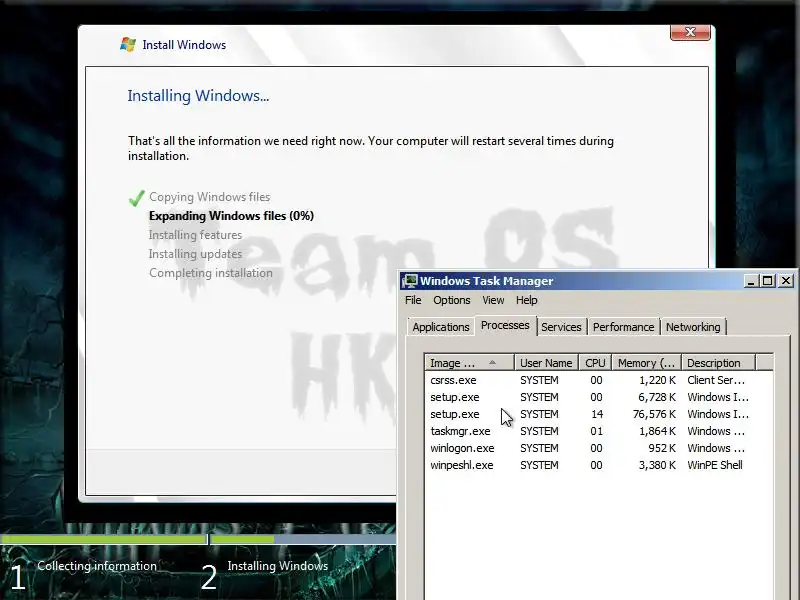The image size is (800, 600).
Task: Close the Install Windows dialog
Action: [x=690, y=32]
